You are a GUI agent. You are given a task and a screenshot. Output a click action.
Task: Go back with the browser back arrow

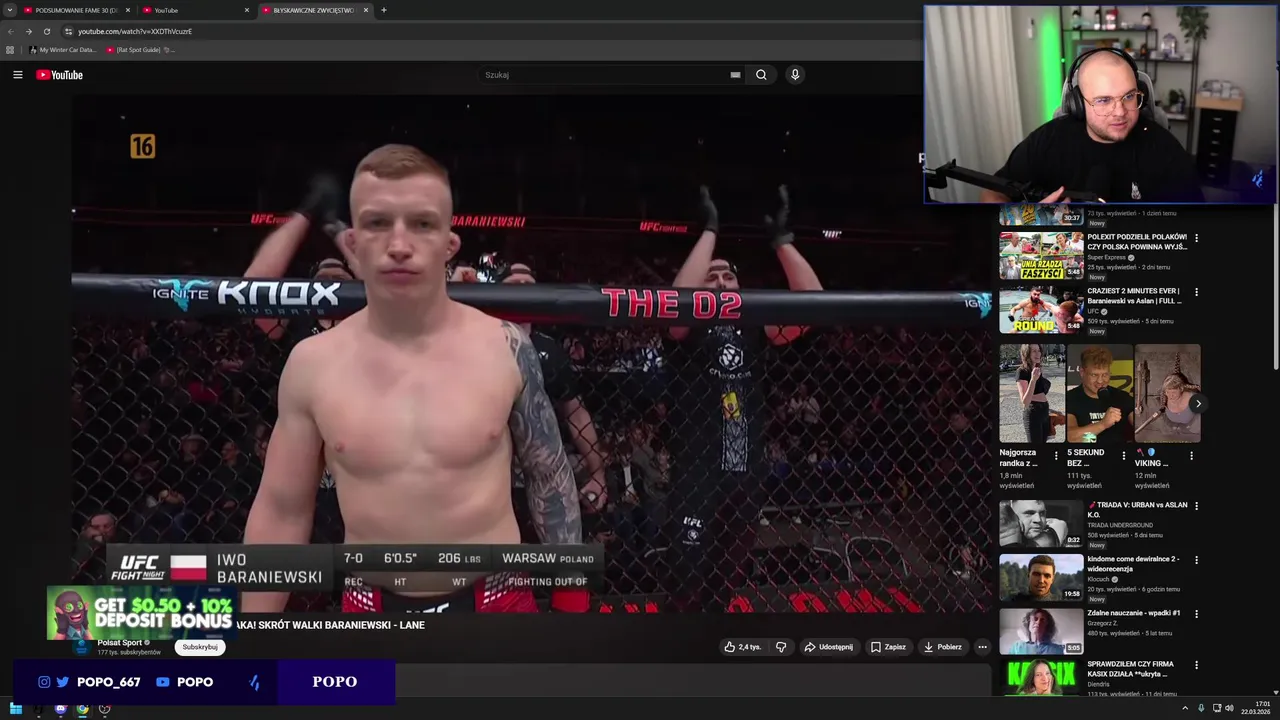tap(11, 31)
